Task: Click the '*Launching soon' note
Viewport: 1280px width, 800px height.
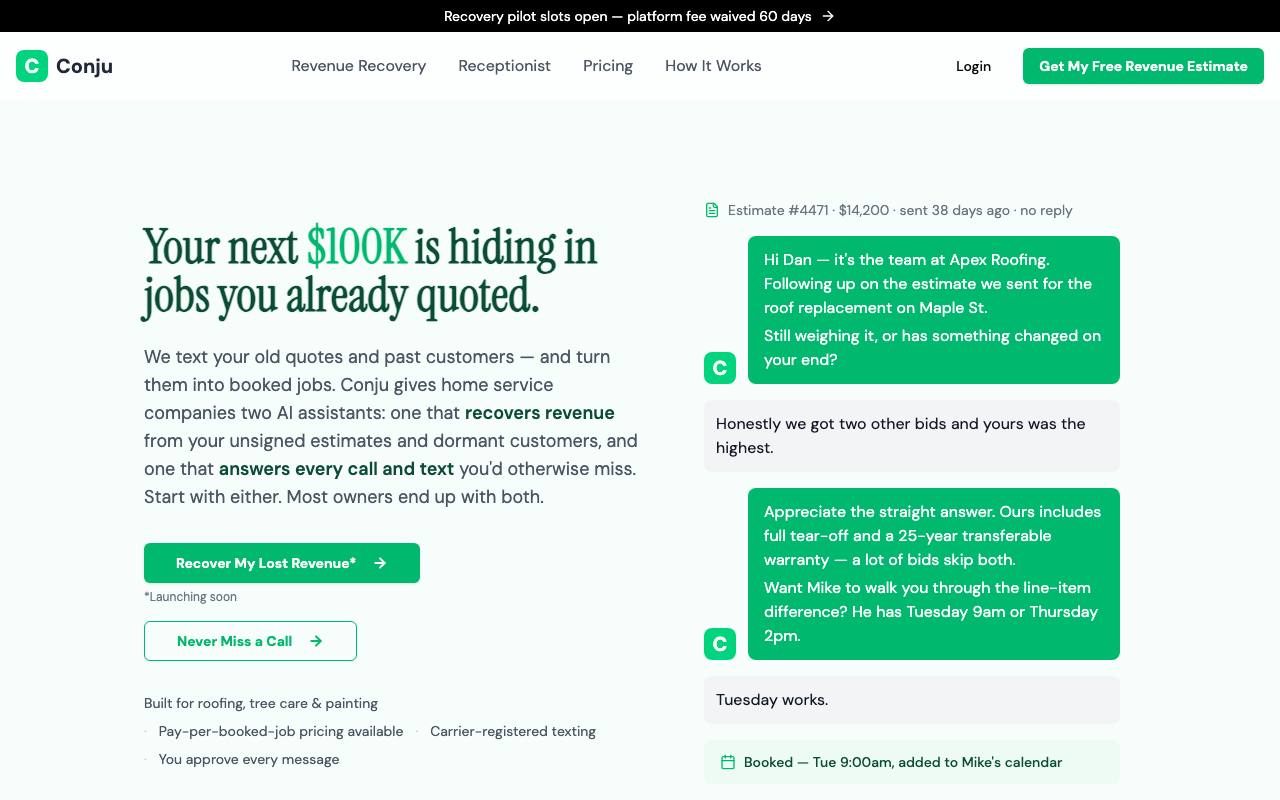Action: [190, 597]
